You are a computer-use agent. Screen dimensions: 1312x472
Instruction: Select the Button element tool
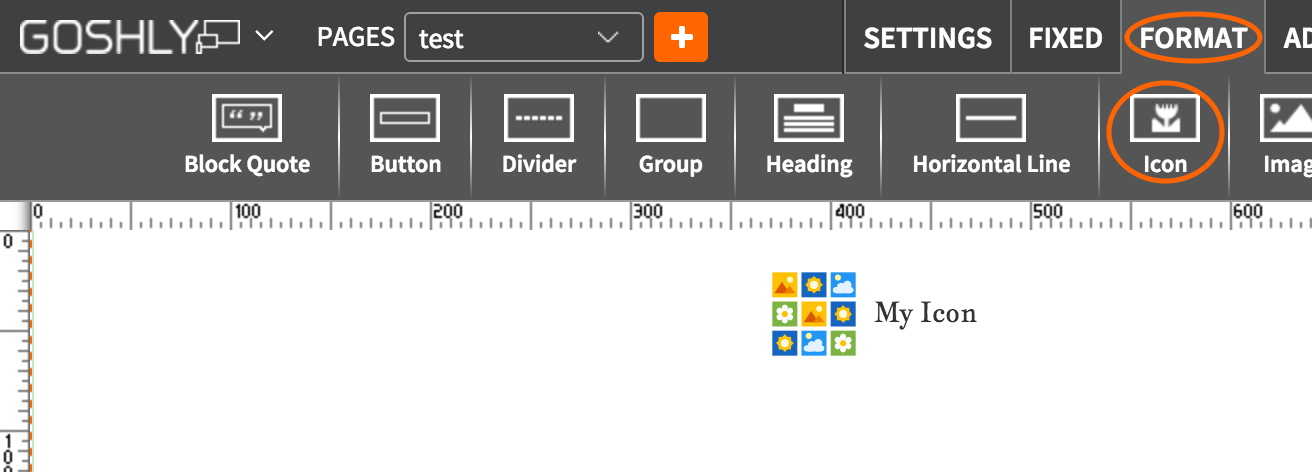[x=405, y=136]
